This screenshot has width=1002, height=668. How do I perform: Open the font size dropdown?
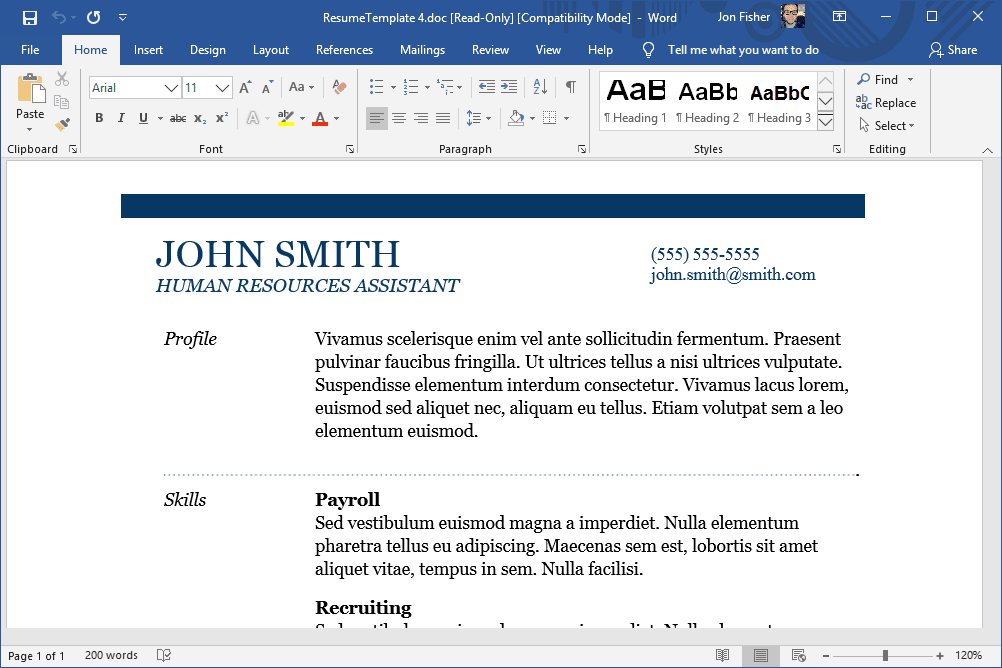(x=223, y=88)
